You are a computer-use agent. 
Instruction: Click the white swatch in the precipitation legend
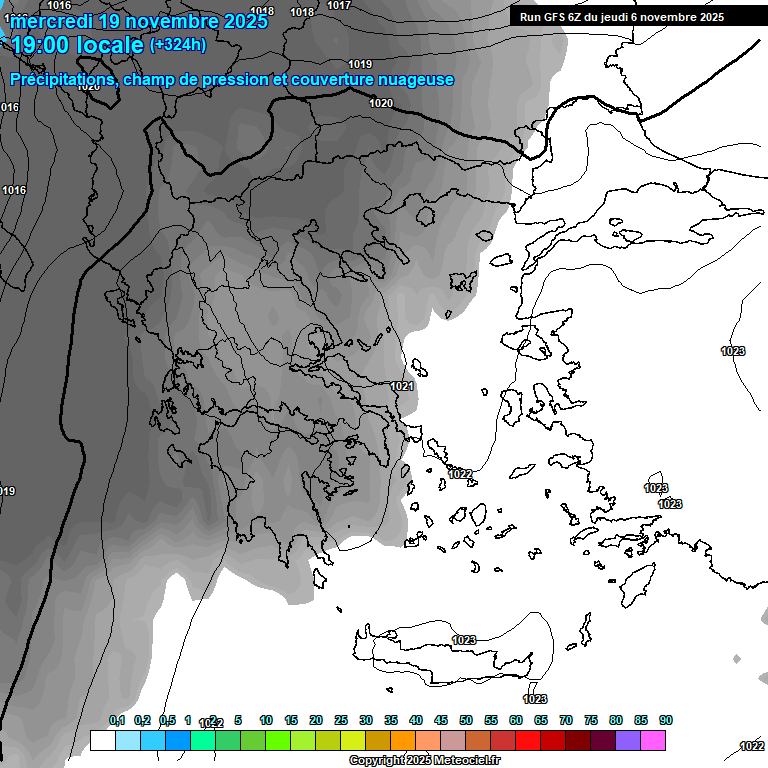(102, 740)
